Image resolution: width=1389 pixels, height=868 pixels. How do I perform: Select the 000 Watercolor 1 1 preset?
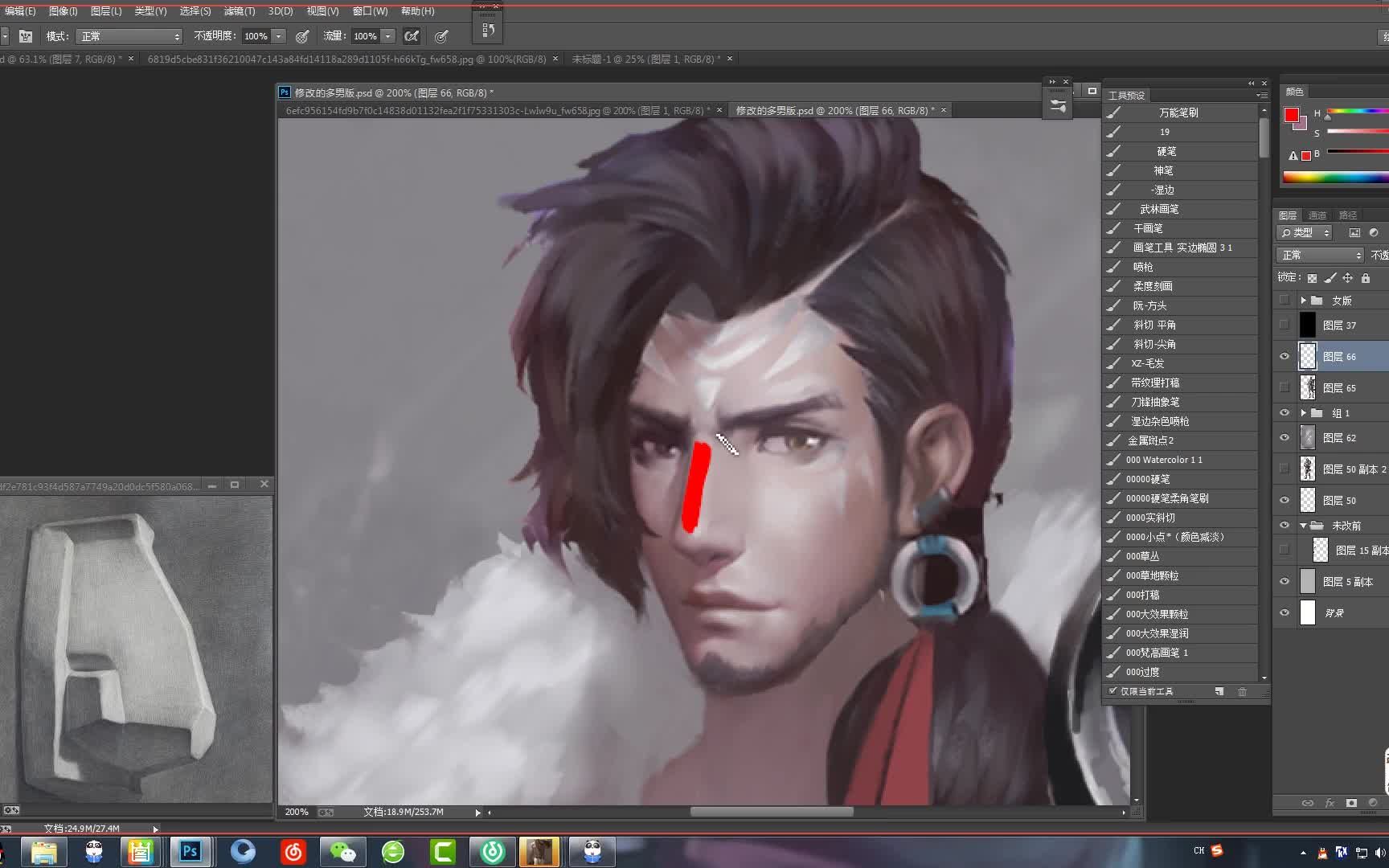coord(1179,460)
